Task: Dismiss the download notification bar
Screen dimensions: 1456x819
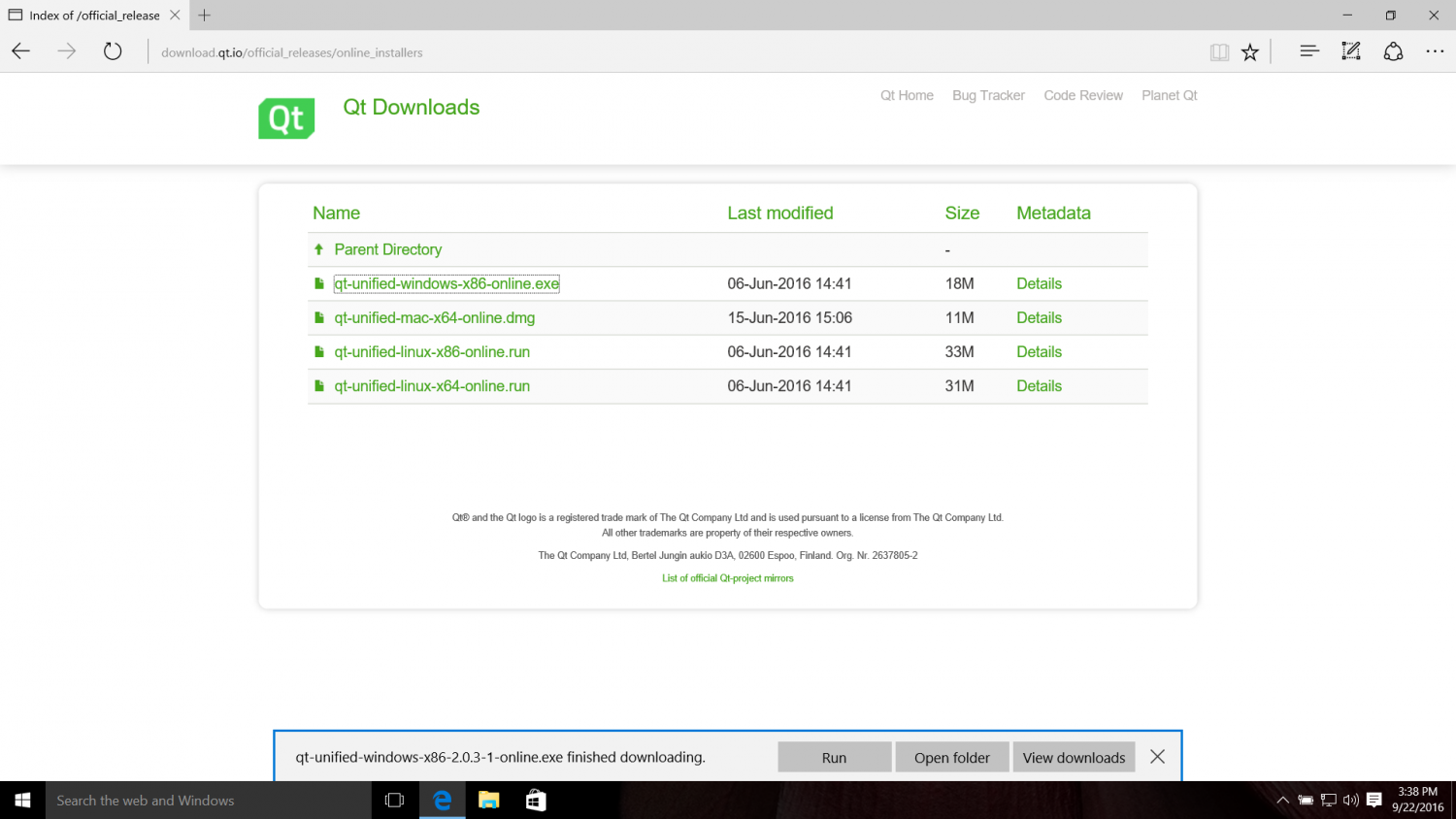Action: 1157,757
